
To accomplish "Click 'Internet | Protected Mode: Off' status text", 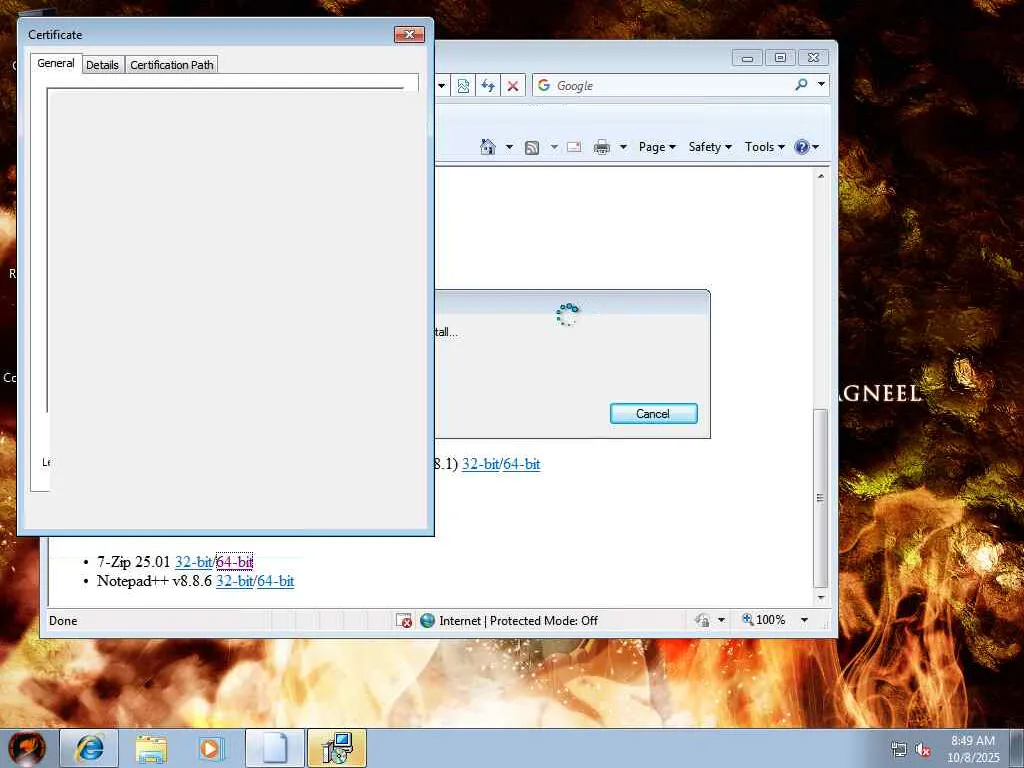I will 518,620.
